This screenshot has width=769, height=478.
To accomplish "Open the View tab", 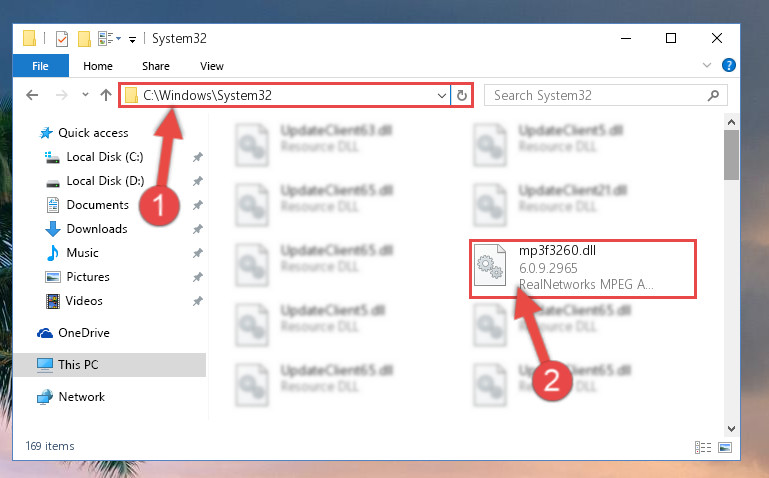I will (x=212, y=66).
